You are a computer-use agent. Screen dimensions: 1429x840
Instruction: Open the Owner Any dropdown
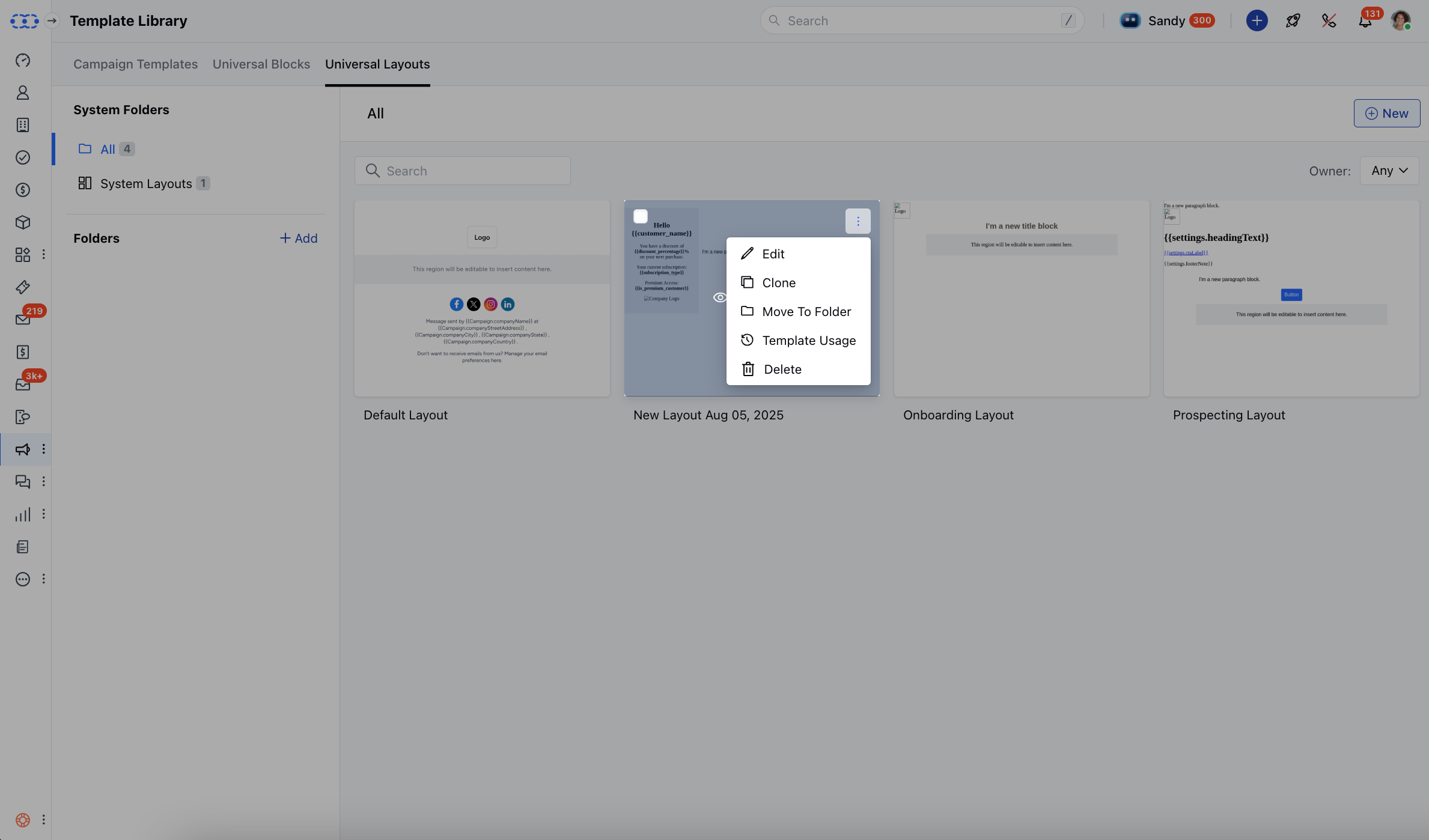click(x=1389, y=171)
